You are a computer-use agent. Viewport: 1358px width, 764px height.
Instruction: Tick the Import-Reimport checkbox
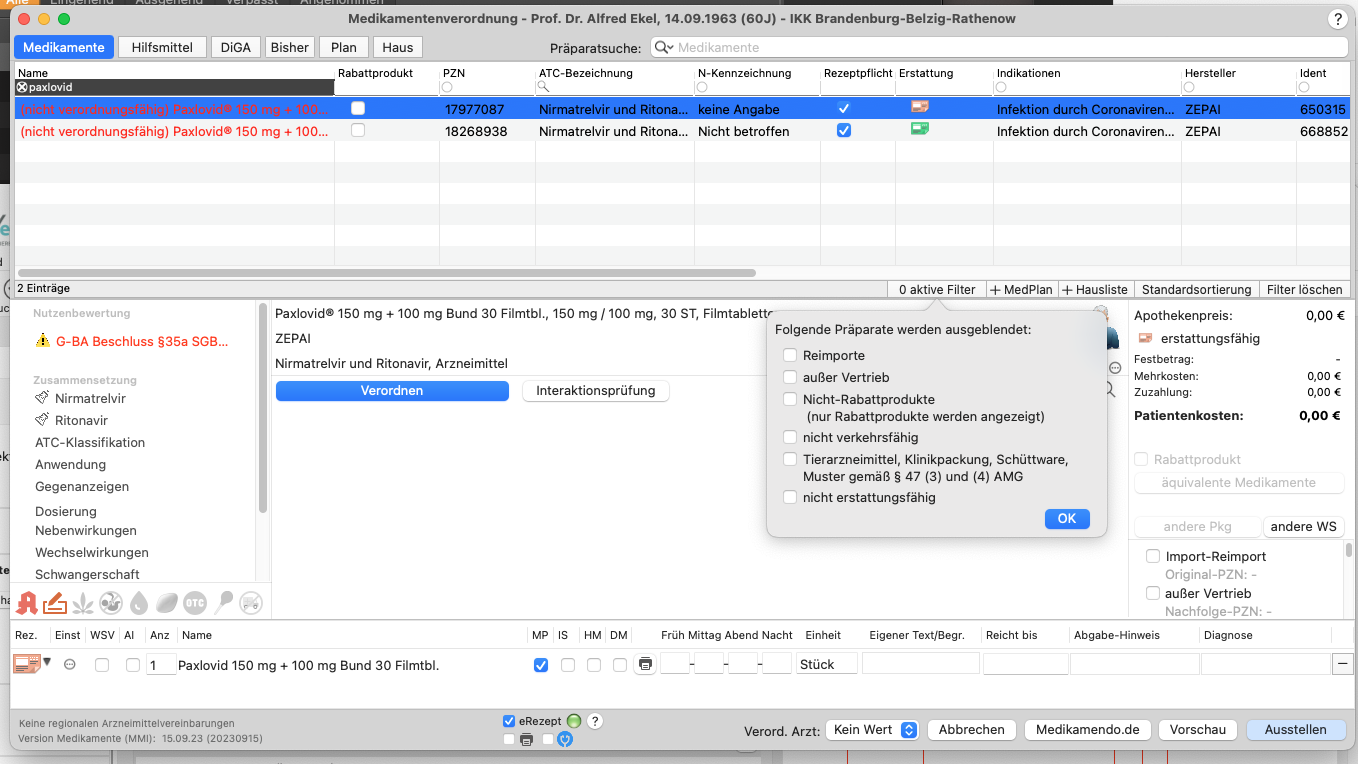coord(1153,556)
